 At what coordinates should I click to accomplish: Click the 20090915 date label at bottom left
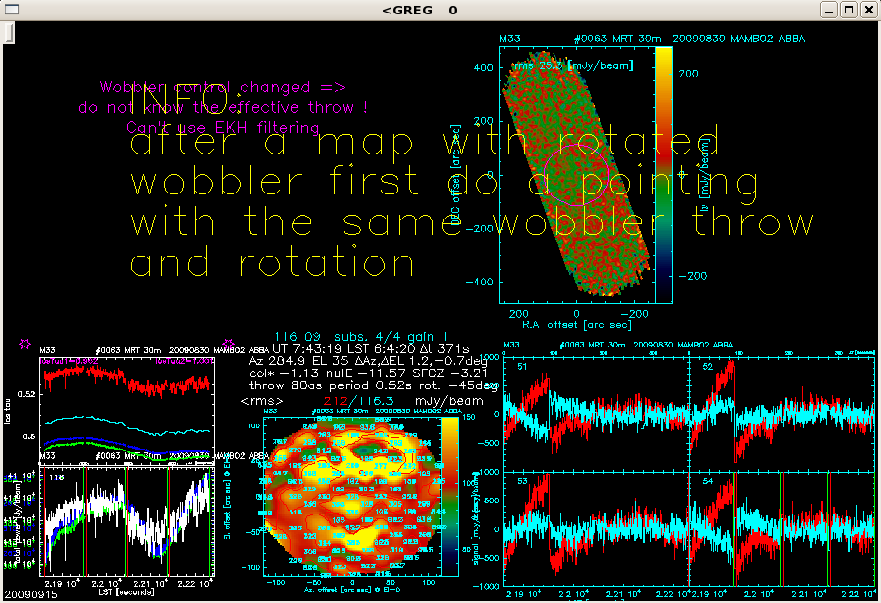click(28, 594)
